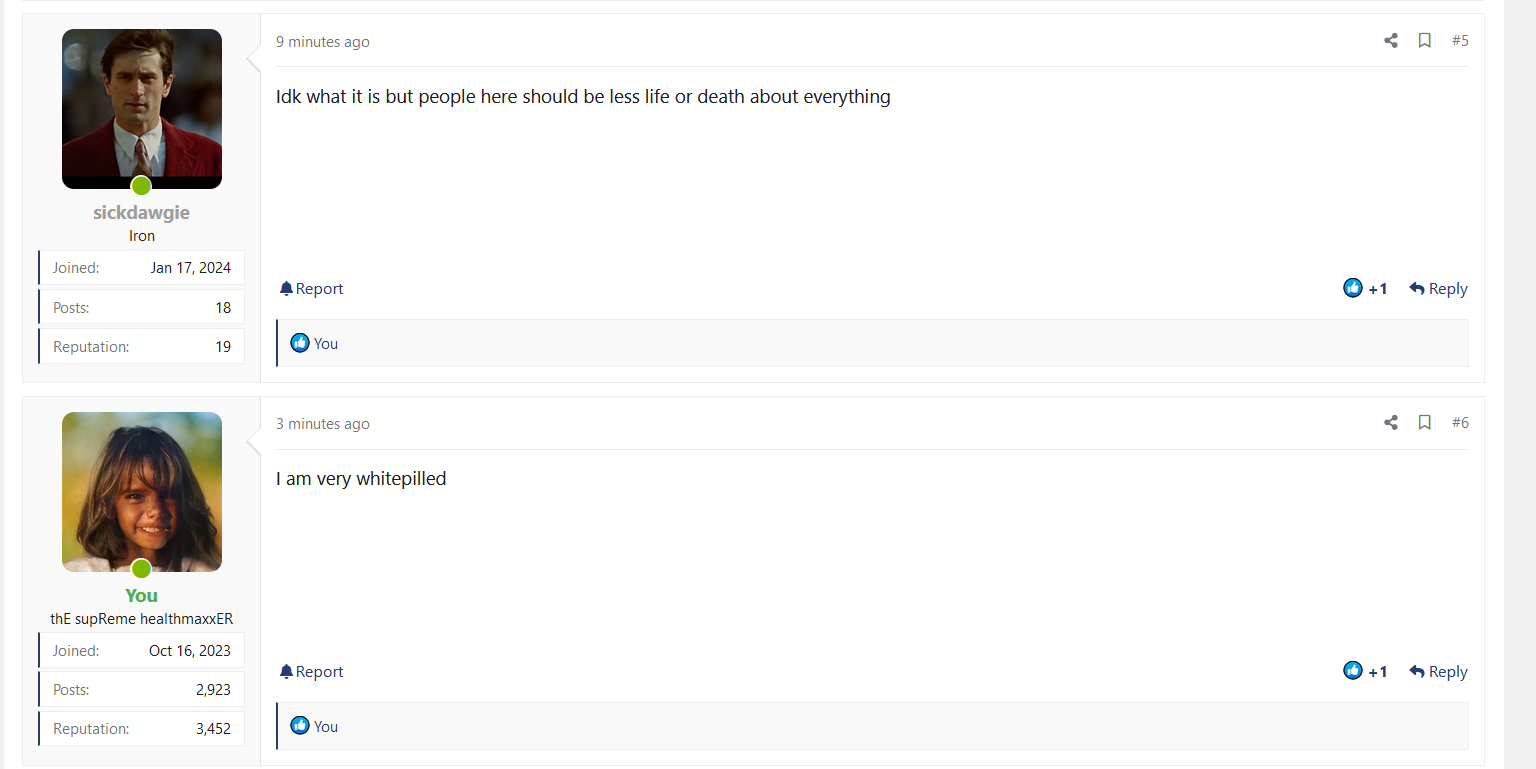Click share icon on post #5
Screen dimensions: 1536x769
pyautogui.click(x=1390, y=41)
